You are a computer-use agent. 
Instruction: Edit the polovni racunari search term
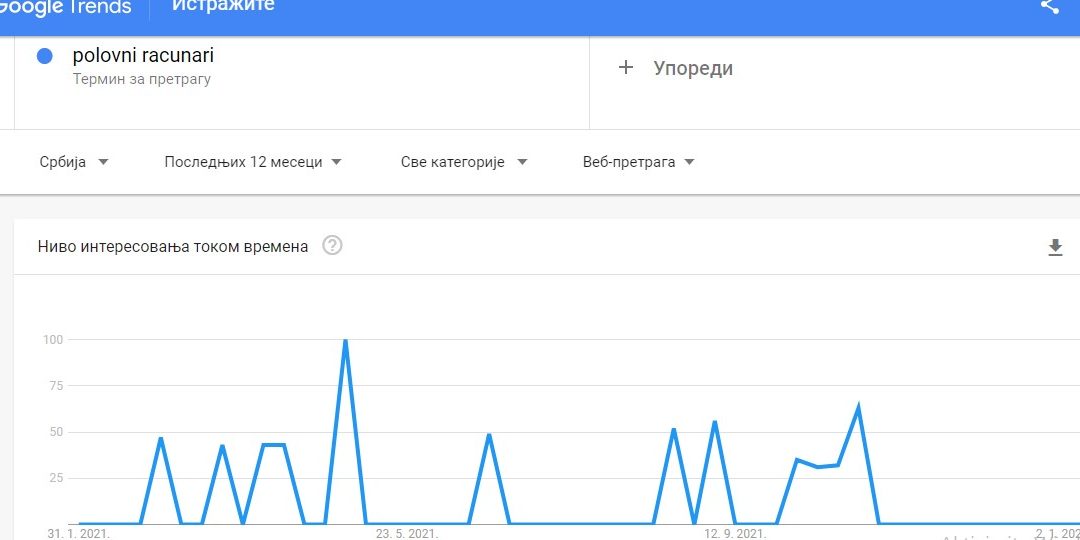[x=143, y=56]
